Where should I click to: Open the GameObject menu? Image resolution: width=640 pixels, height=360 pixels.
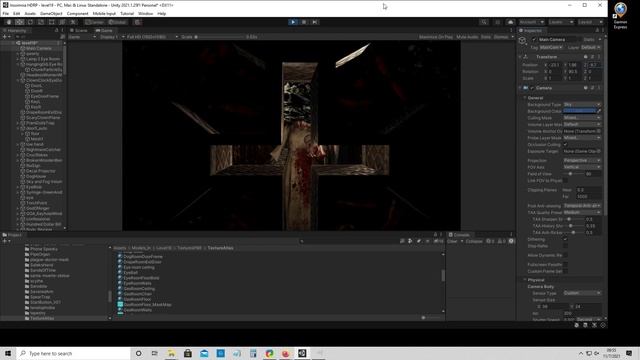click(51, 13)
